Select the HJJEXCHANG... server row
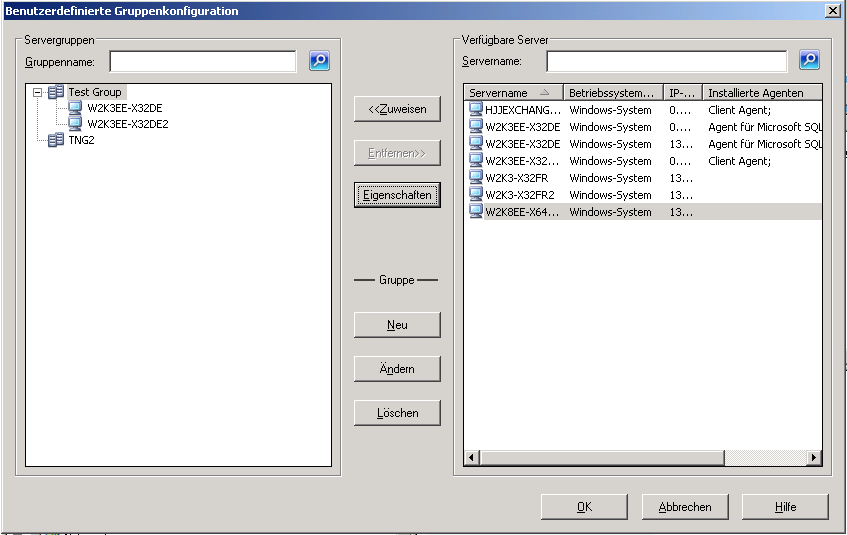847x535 pixels. tap(643, 110)
